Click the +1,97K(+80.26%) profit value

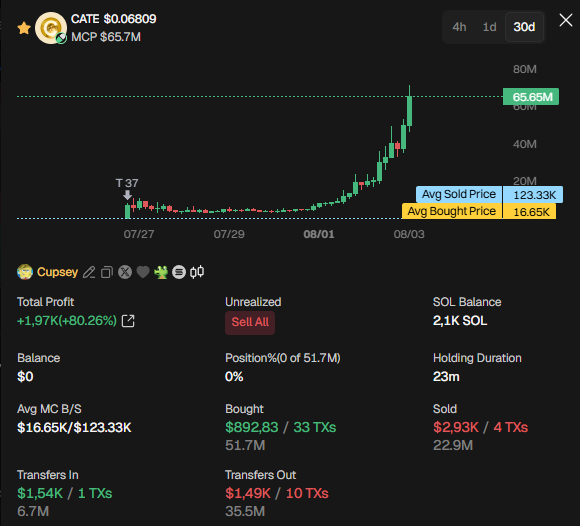pos(67,320)
